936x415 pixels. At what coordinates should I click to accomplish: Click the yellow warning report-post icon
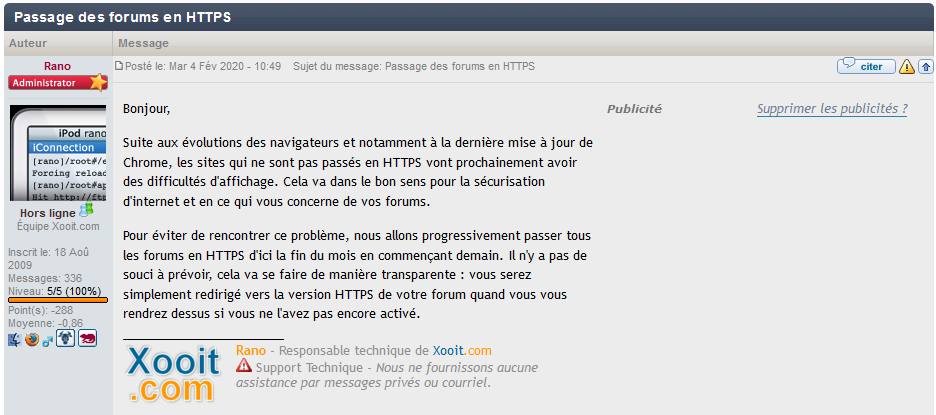pos(906,66)
